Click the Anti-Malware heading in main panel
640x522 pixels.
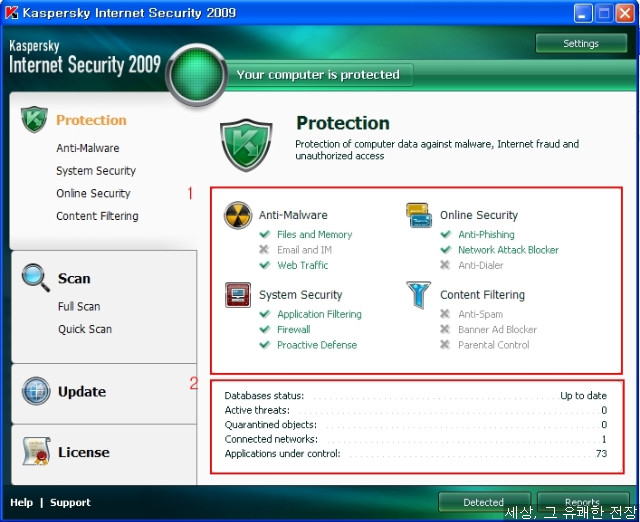point(293,215)
